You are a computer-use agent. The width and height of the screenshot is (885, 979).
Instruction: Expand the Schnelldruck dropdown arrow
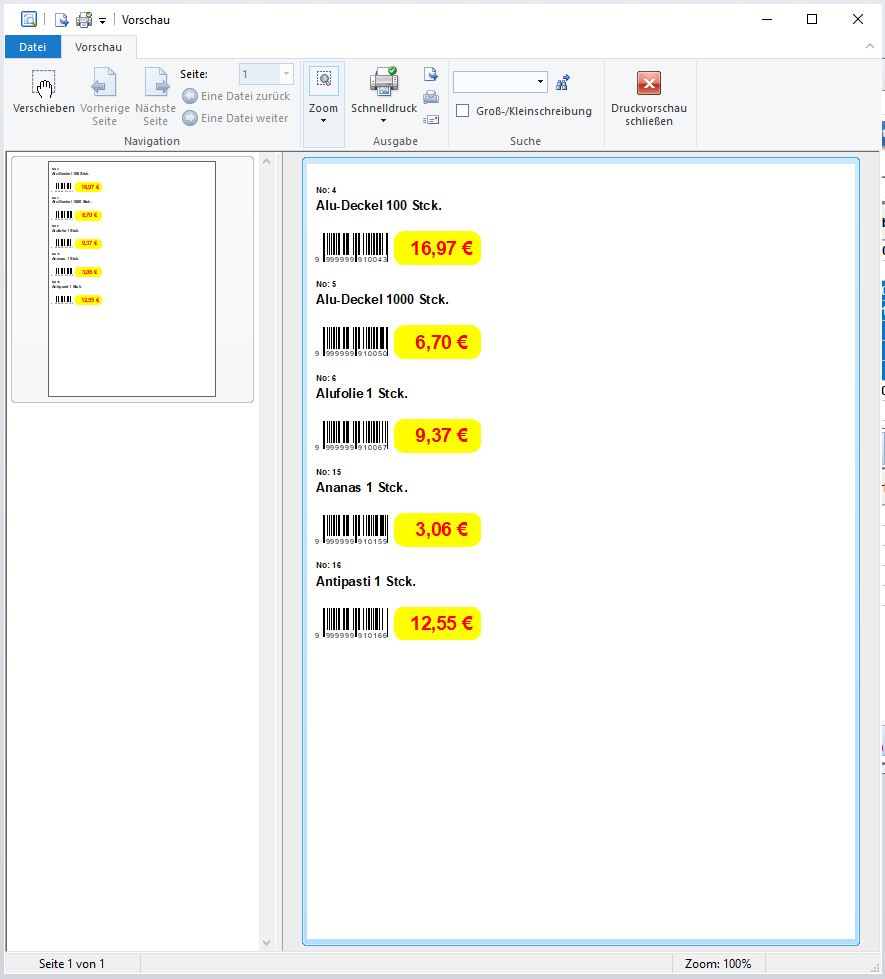(383, 121)
